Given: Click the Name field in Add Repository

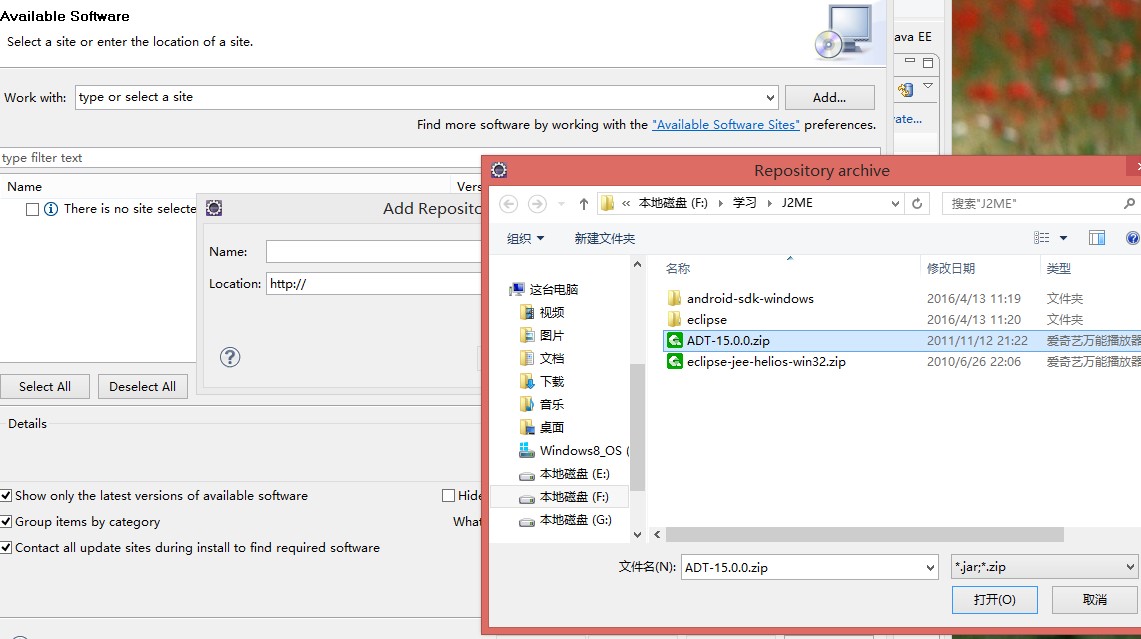Looking at the screenshot, I should (373, 252).
